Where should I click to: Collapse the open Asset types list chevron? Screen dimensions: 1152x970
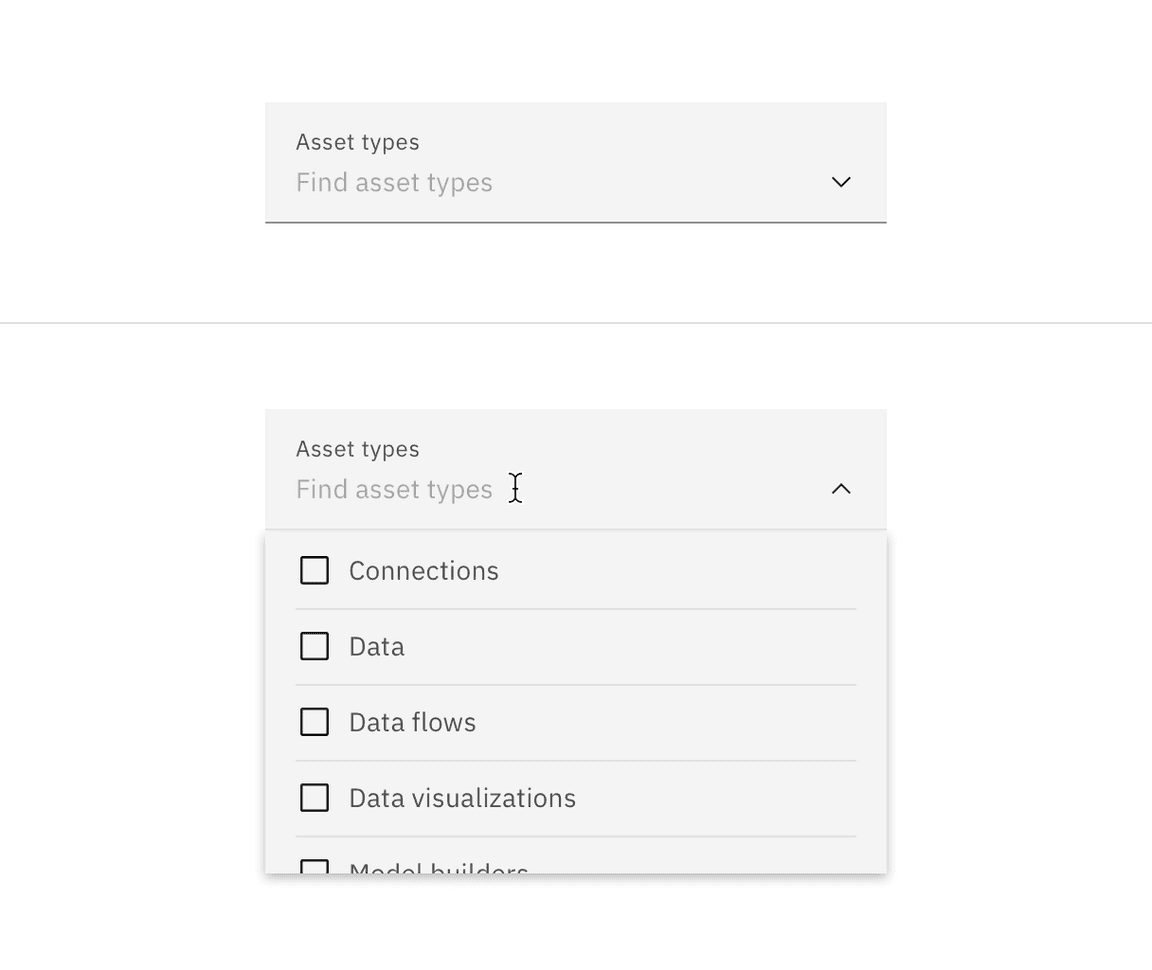(x=841, y=489)
